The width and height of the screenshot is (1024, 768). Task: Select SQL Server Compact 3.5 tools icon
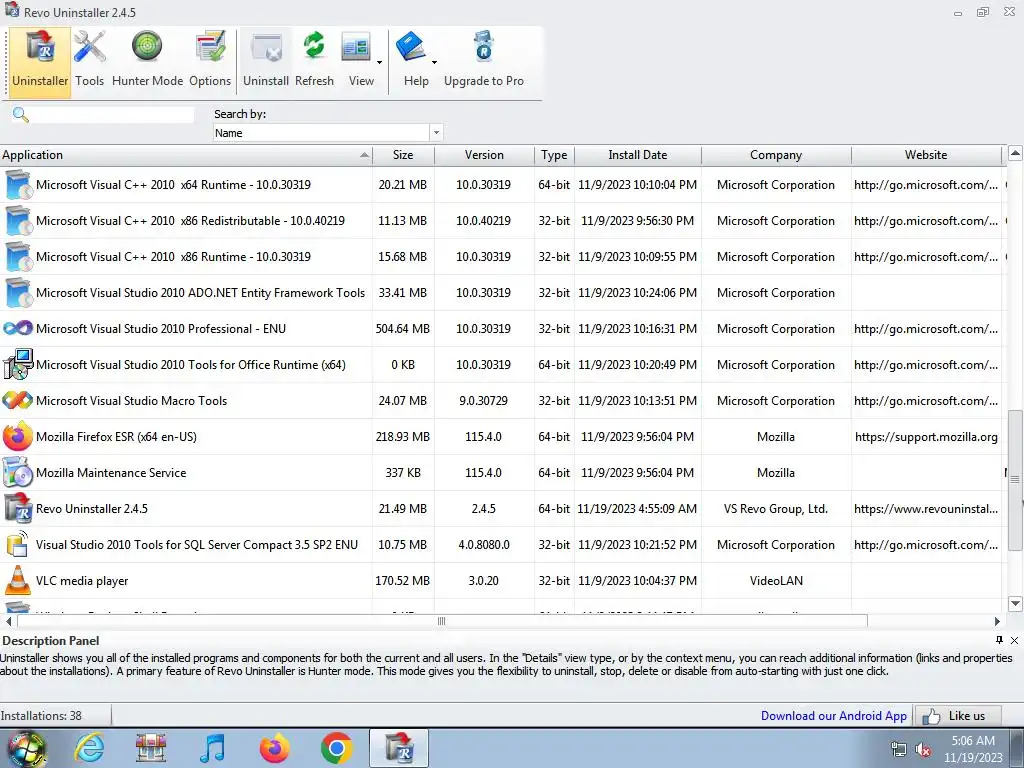pyautogui.click(x=18, y=545)
